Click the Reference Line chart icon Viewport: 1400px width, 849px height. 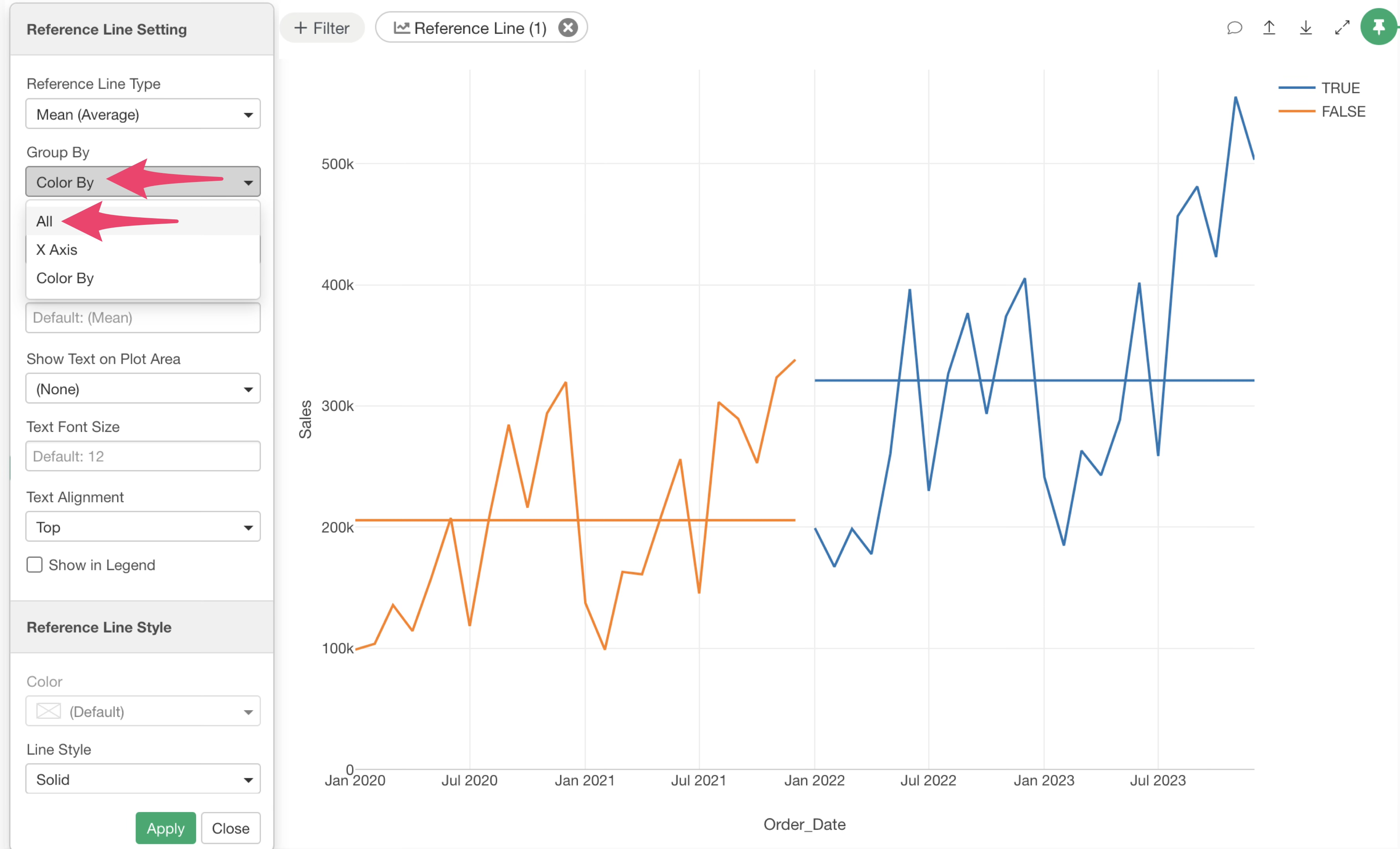(402, 28)
